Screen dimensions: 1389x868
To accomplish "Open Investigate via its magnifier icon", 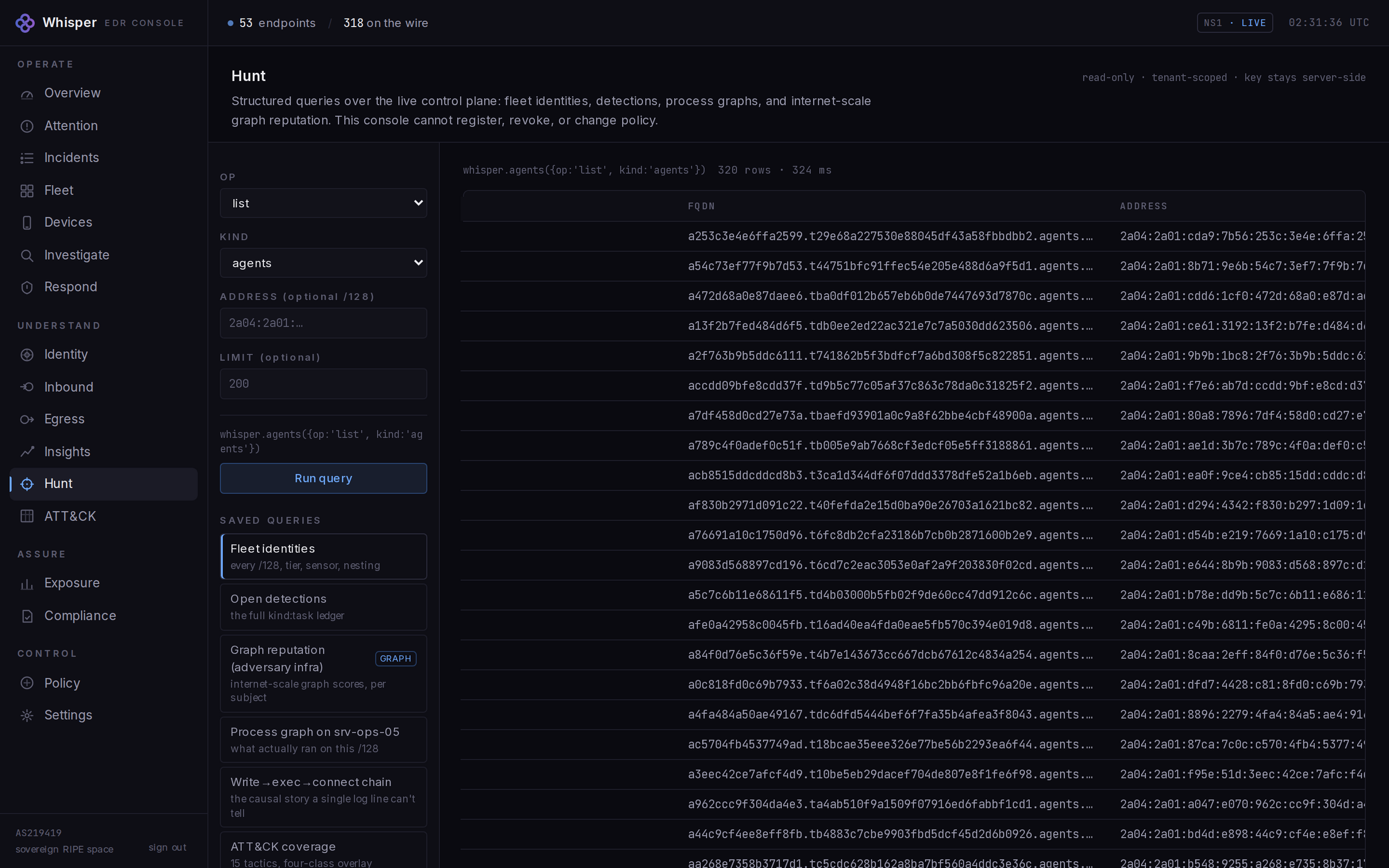I will [27, 255].
